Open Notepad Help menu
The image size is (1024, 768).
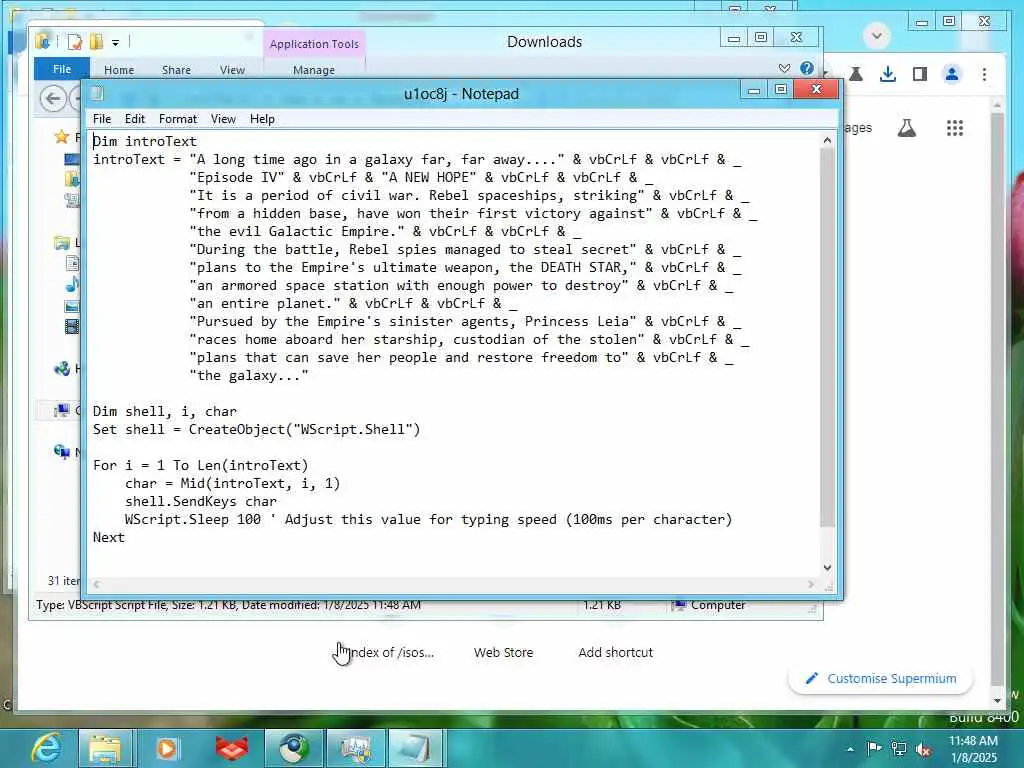[x=262, y=119]
